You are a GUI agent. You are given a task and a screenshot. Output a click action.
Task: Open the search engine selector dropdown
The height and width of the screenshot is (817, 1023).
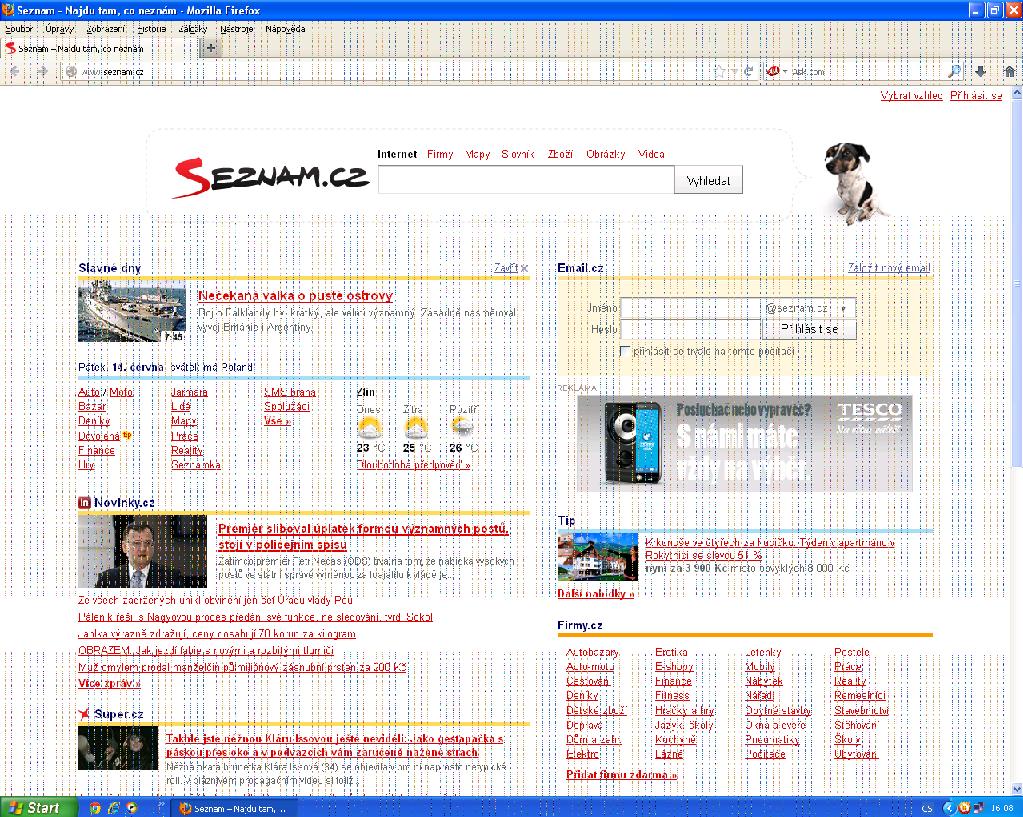[776, 72]
